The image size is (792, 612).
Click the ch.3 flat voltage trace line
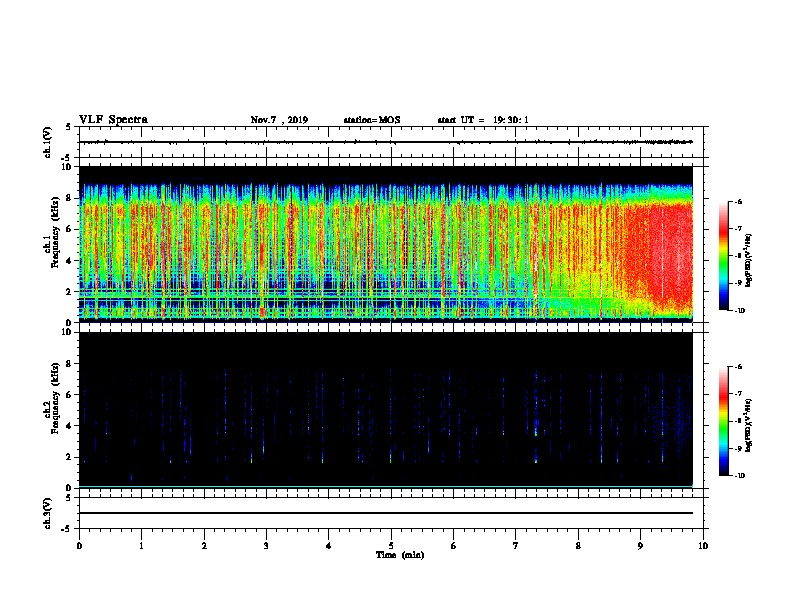tap(386, 513)
